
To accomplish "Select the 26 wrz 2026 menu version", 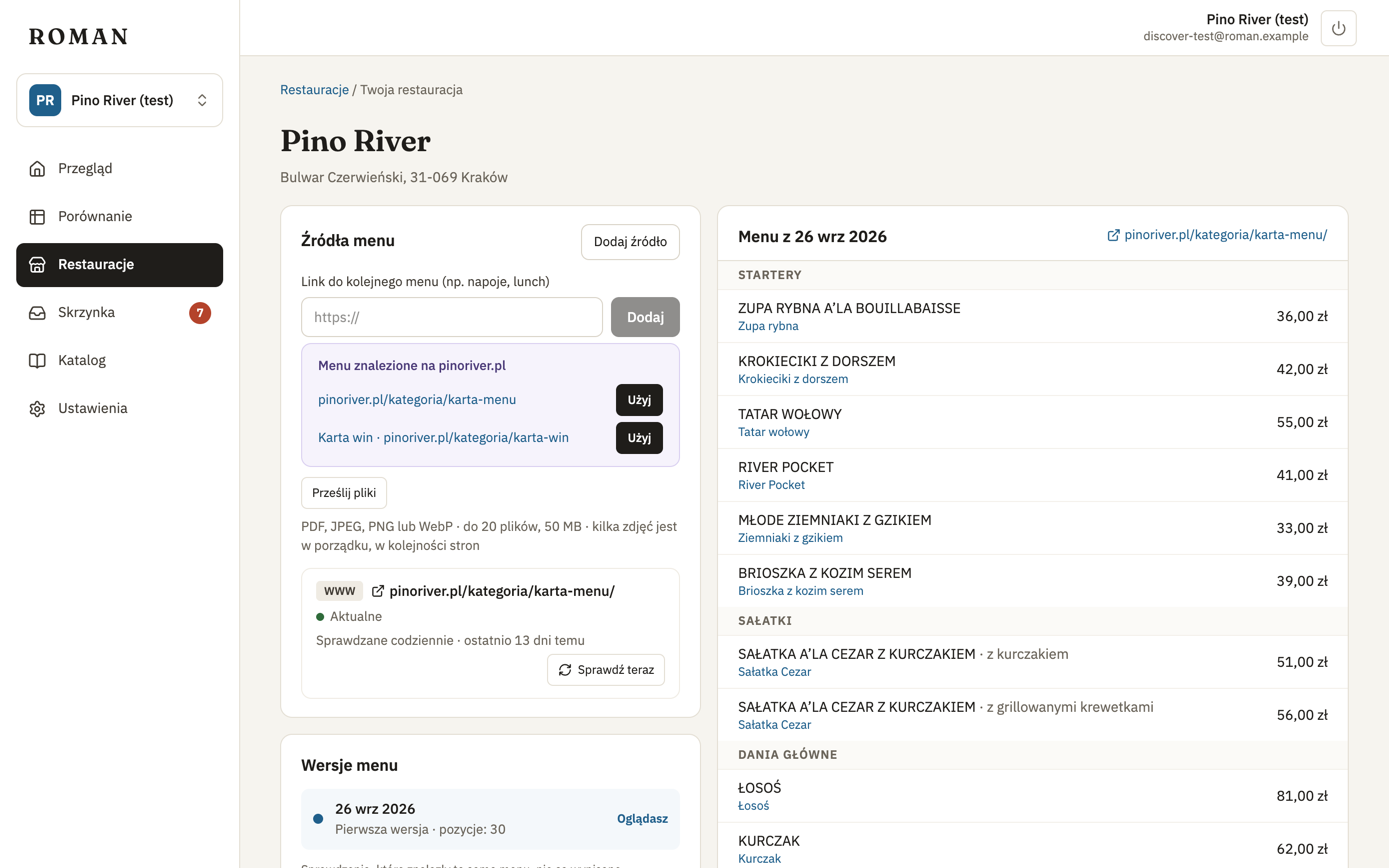I will [x=490, y=818].
